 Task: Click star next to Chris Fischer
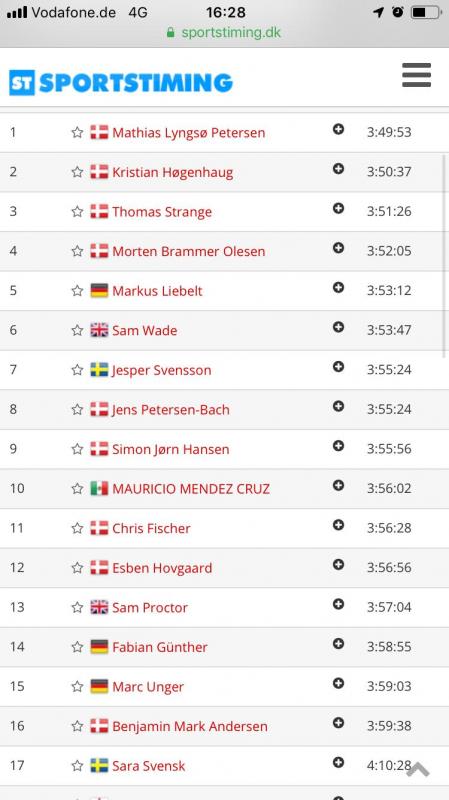77,529
